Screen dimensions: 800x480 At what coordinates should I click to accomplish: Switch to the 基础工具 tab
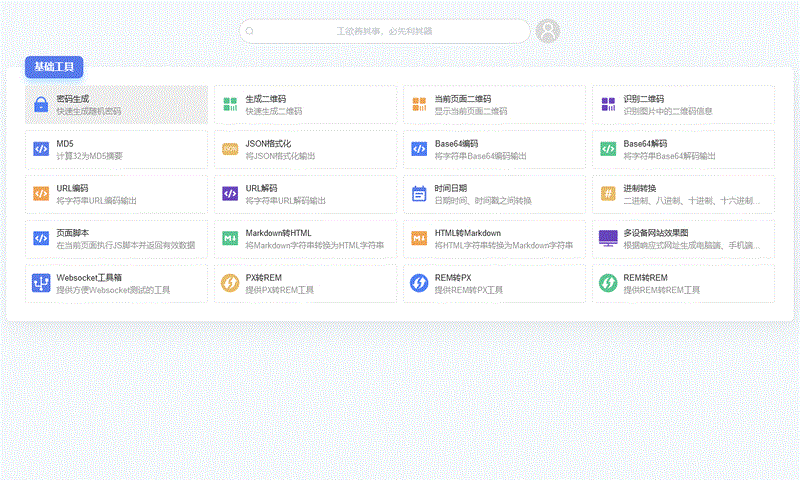coord(54,67)
